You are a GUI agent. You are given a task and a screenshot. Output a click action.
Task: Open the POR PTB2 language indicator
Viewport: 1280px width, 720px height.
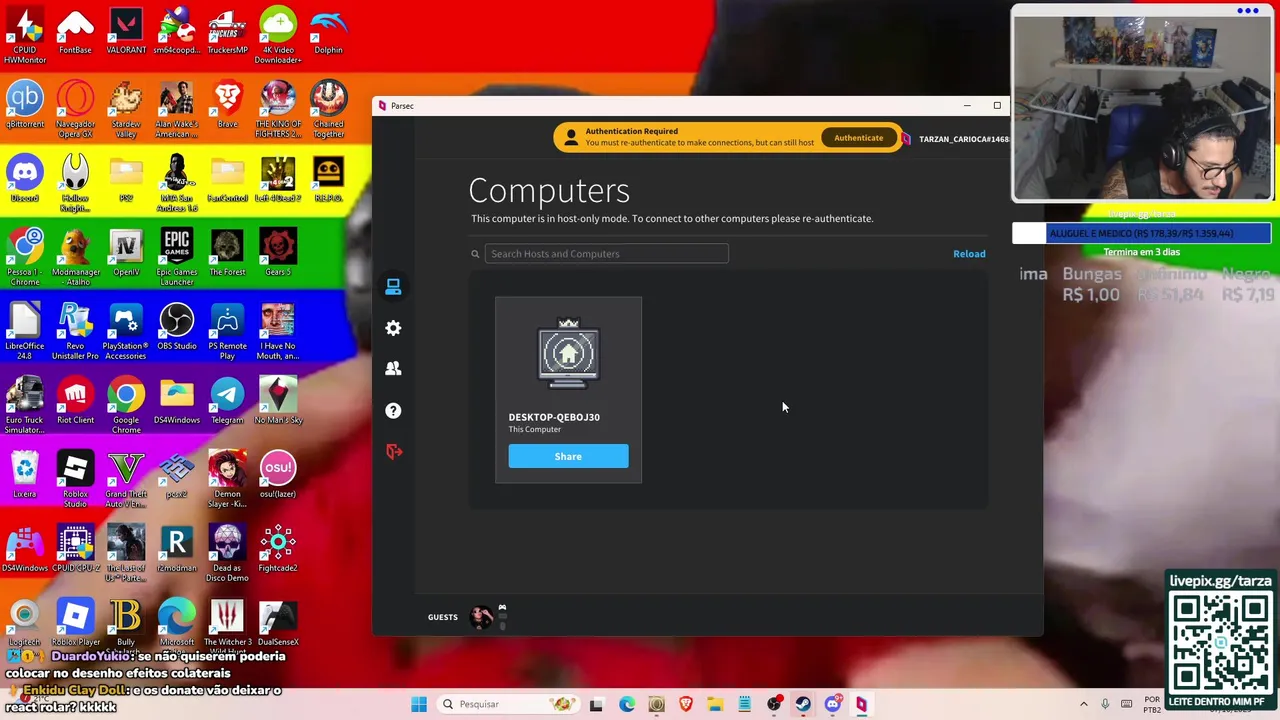point(1151,704)
